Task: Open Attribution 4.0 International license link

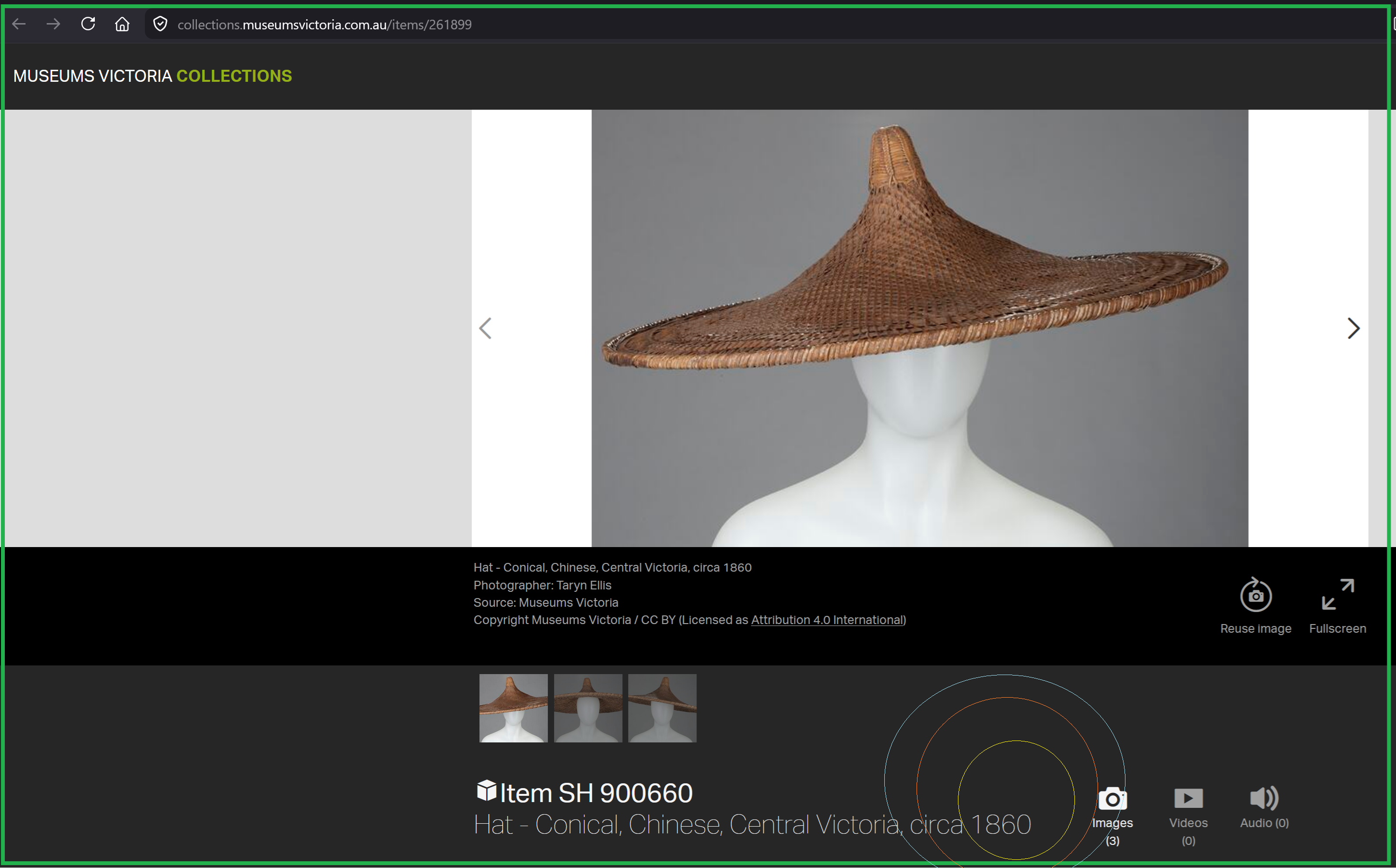Action: point(827,620)
